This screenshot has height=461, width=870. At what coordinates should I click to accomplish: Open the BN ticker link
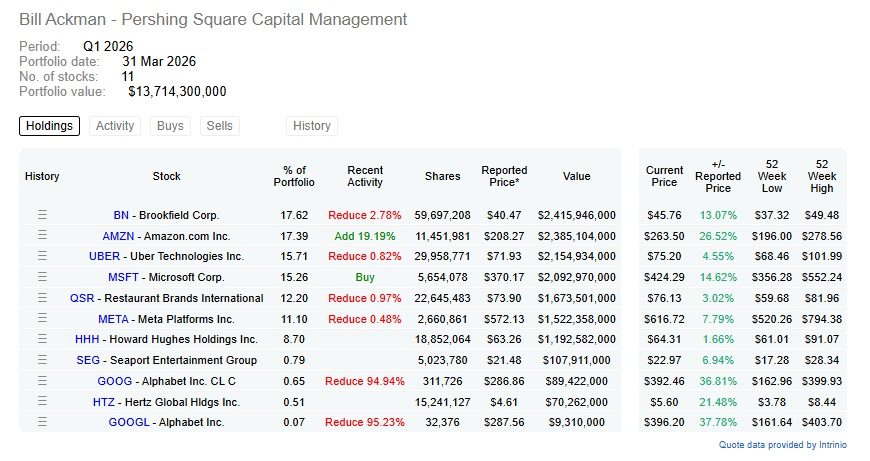click(121, 215)
